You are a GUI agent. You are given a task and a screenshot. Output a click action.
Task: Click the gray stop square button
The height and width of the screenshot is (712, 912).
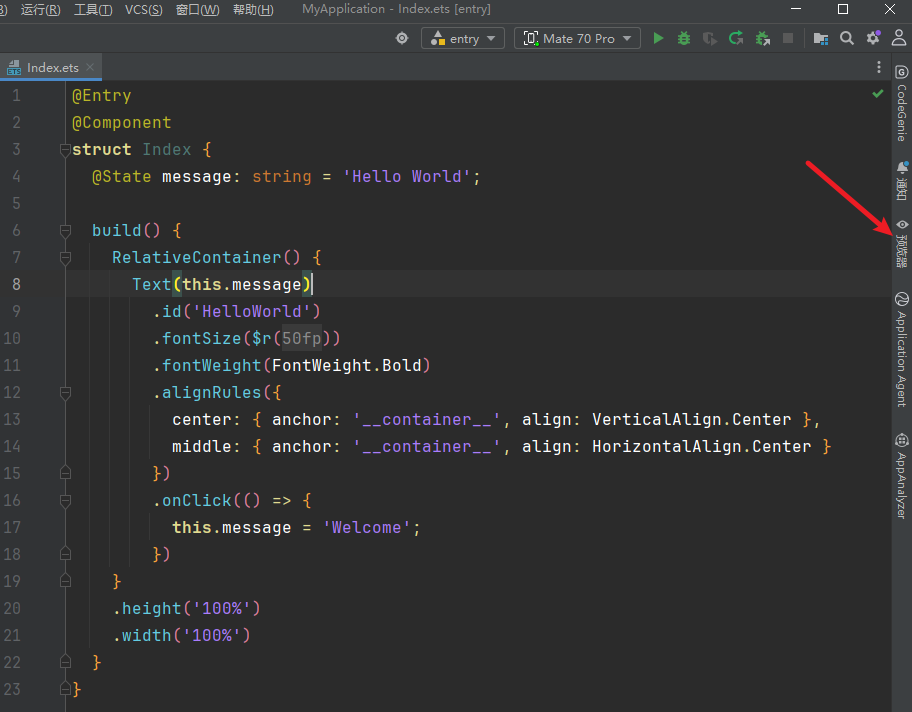coord(788,38)
